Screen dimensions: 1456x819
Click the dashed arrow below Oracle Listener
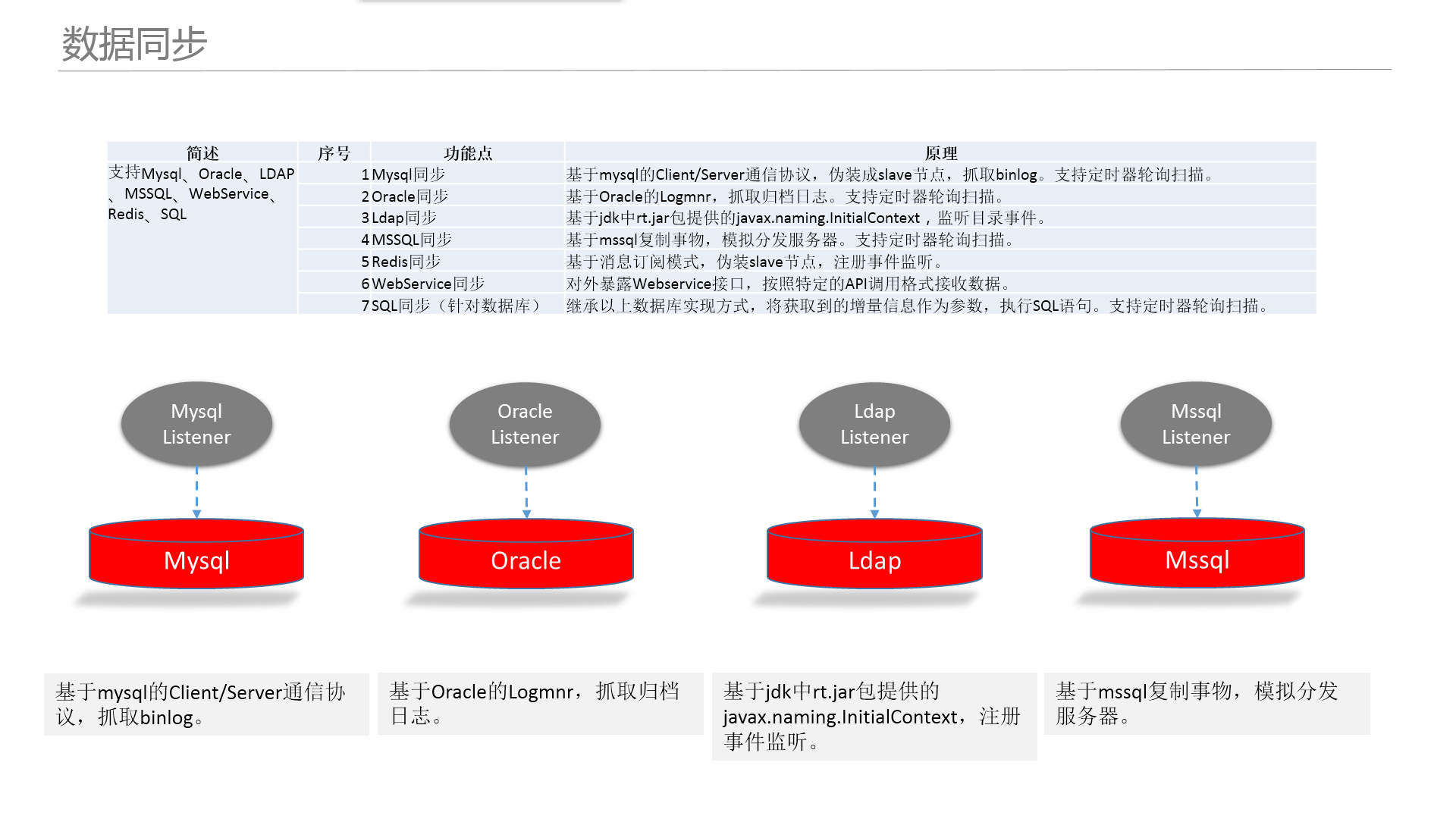click(526, 493)
